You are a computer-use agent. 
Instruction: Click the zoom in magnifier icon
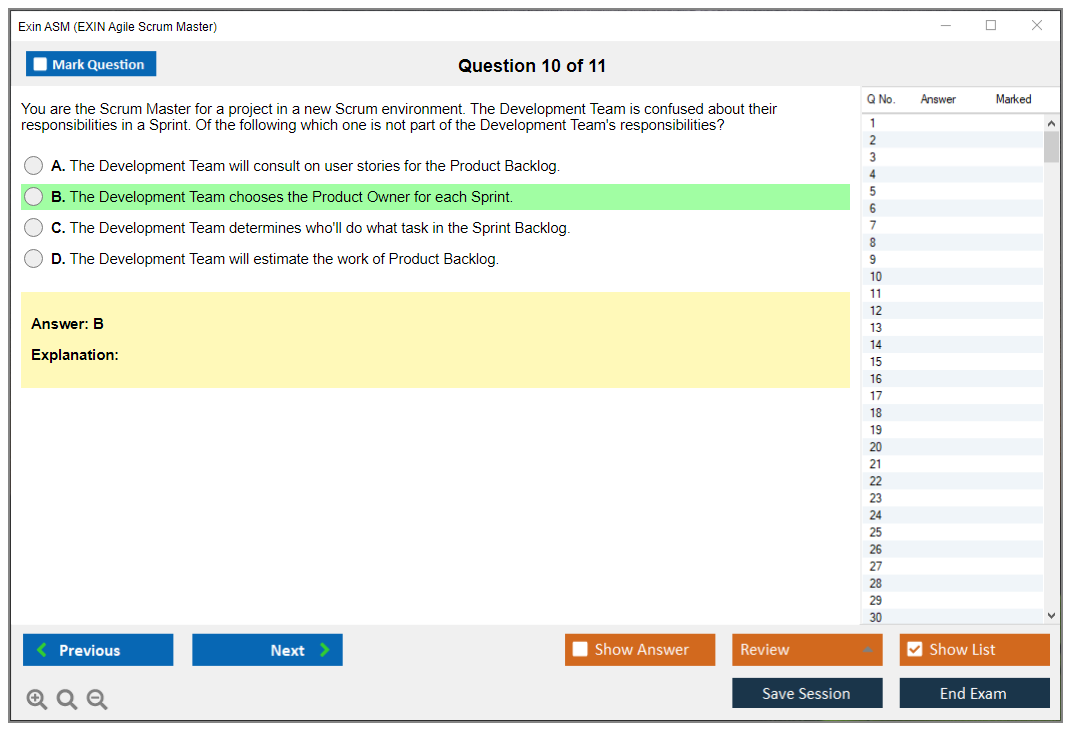[37, 699]
